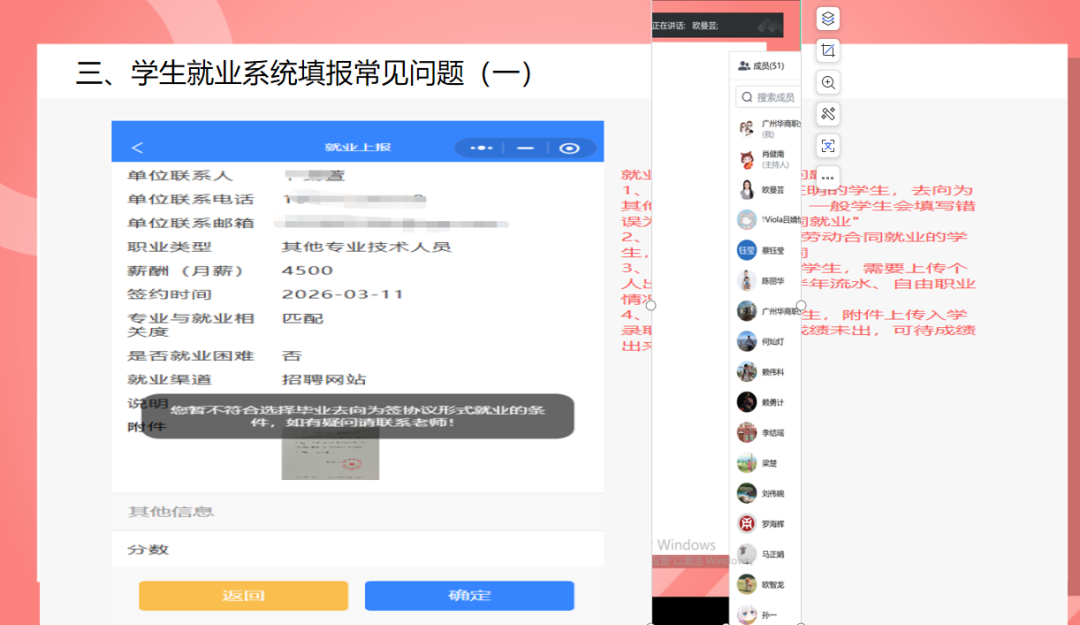Click member name 蔡钰莹 in list
The height and width of the screenshot is (625, 1080).
point(773,251)
